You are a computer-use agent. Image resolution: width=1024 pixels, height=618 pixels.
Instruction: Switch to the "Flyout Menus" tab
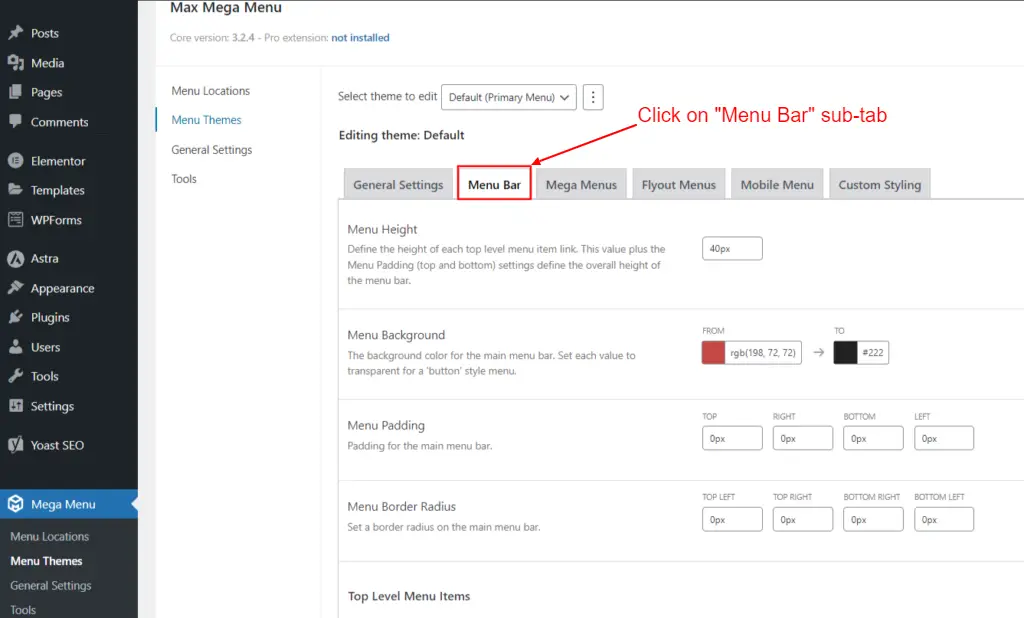tap(678, 184)
